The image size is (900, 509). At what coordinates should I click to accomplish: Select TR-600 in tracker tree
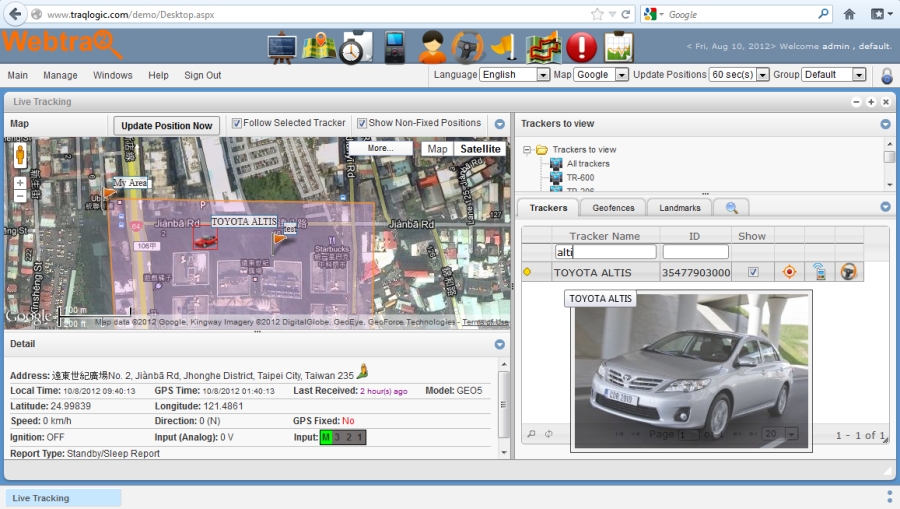point(580,177)
